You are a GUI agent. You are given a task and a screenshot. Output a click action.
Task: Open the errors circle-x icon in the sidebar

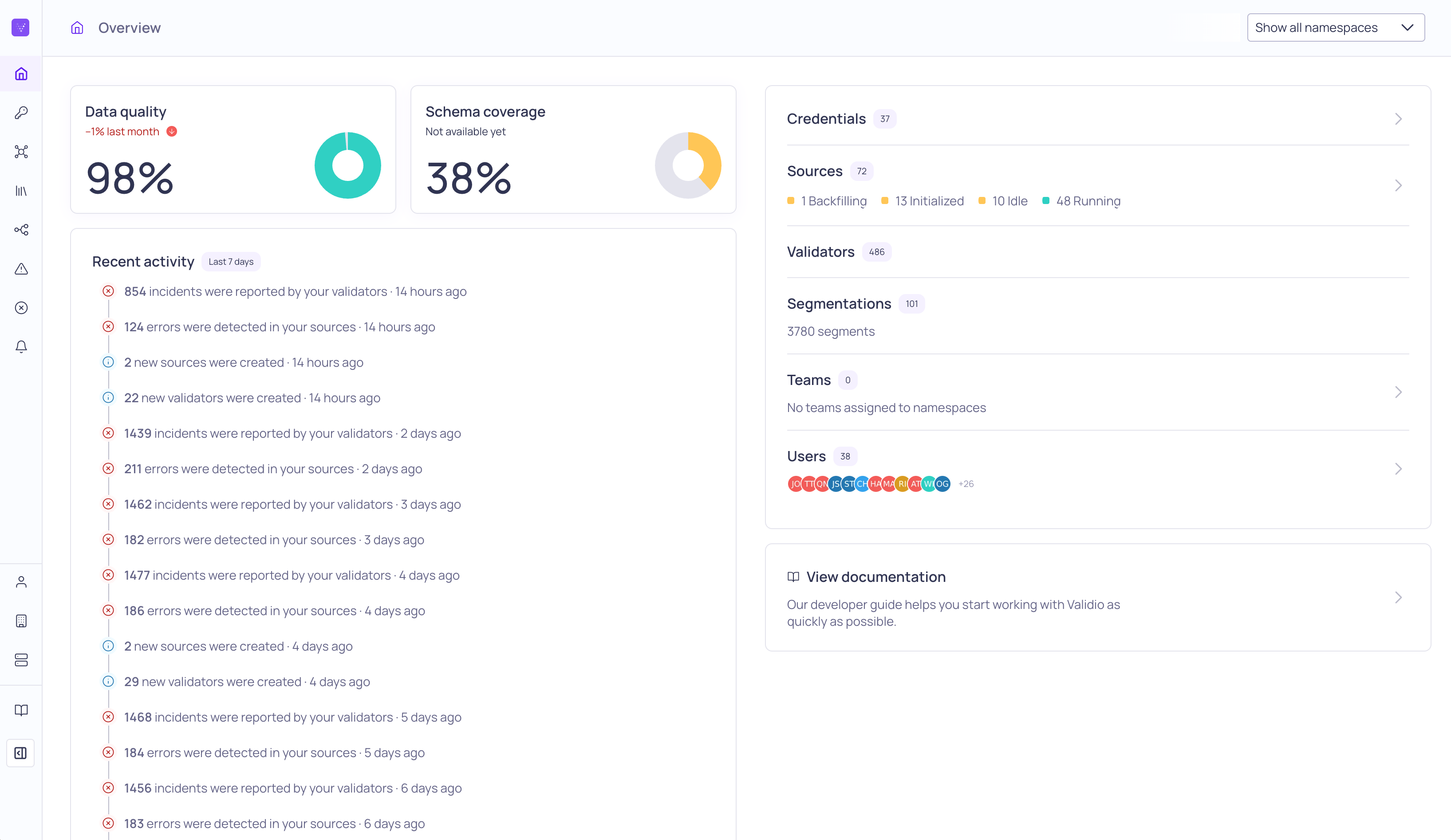(x=21, y=308)
